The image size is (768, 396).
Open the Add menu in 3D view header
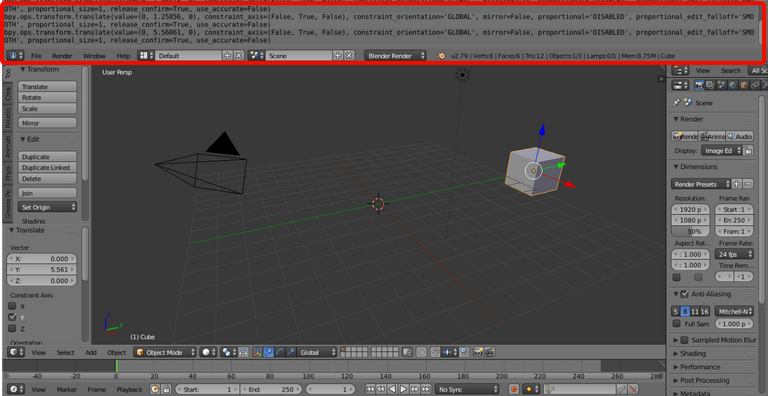[x=91, y=352]
